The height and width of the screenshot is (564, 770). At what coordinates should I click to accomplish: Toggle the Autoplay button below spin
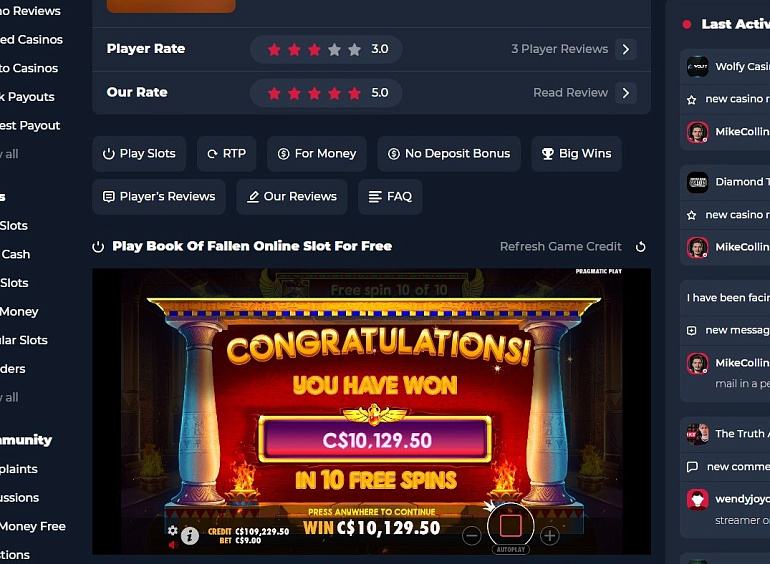pyautogui.click(x=510, y=549)
